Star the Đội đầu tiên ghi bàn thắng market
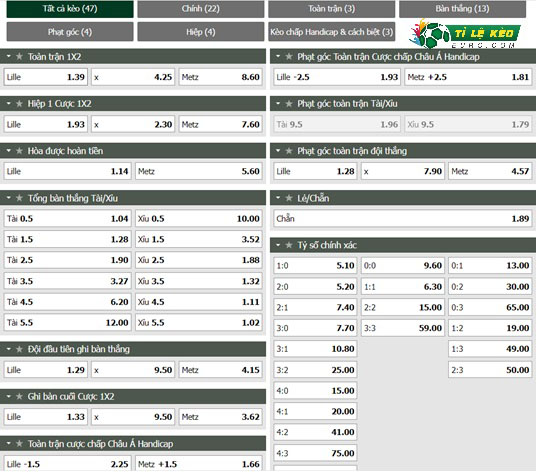The image size is (536, 472). coord(19,349)
